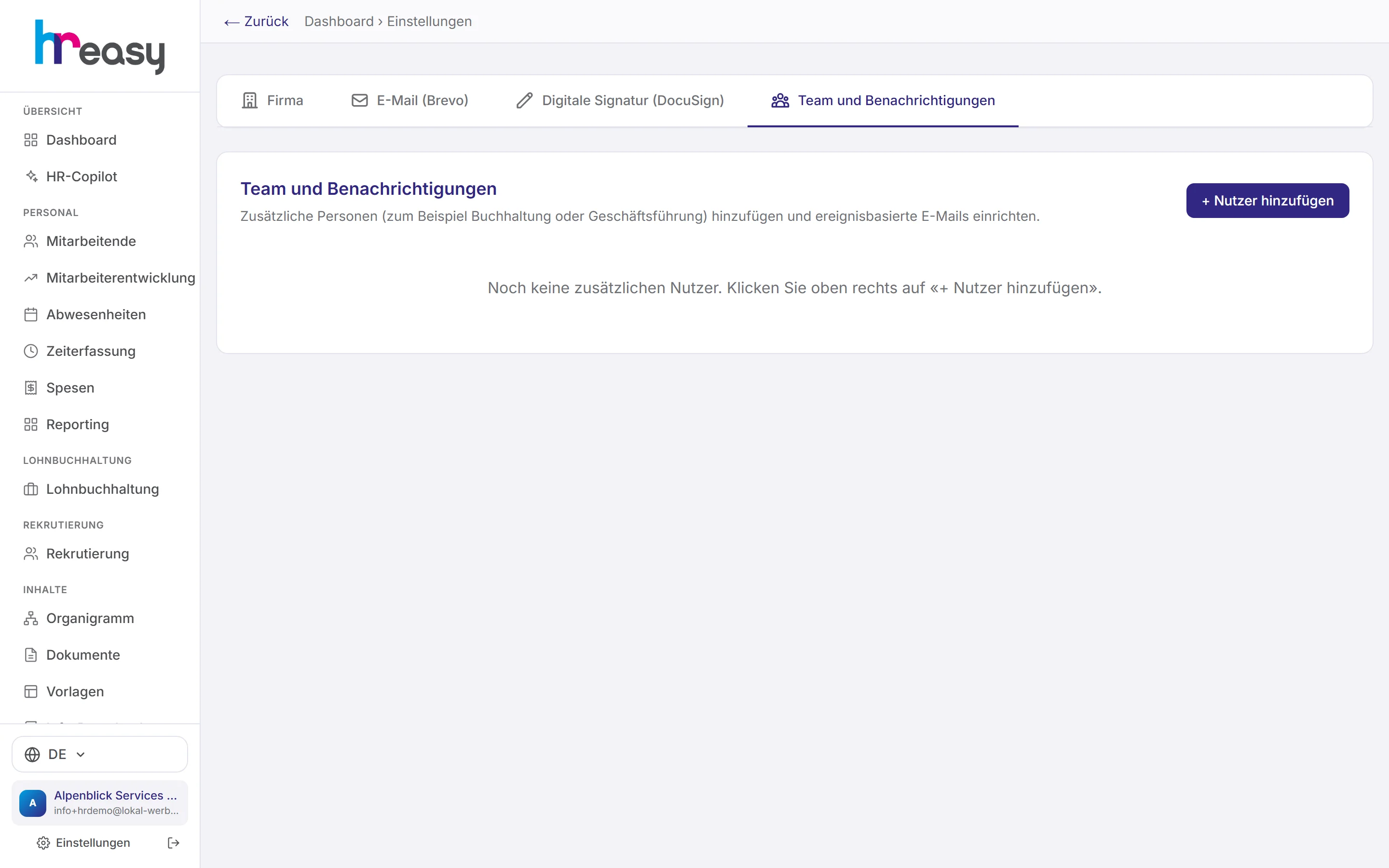This screenshot has height=868, width=1389.
Task: Click the hreasy logo
Action: [x=100, y=46]
